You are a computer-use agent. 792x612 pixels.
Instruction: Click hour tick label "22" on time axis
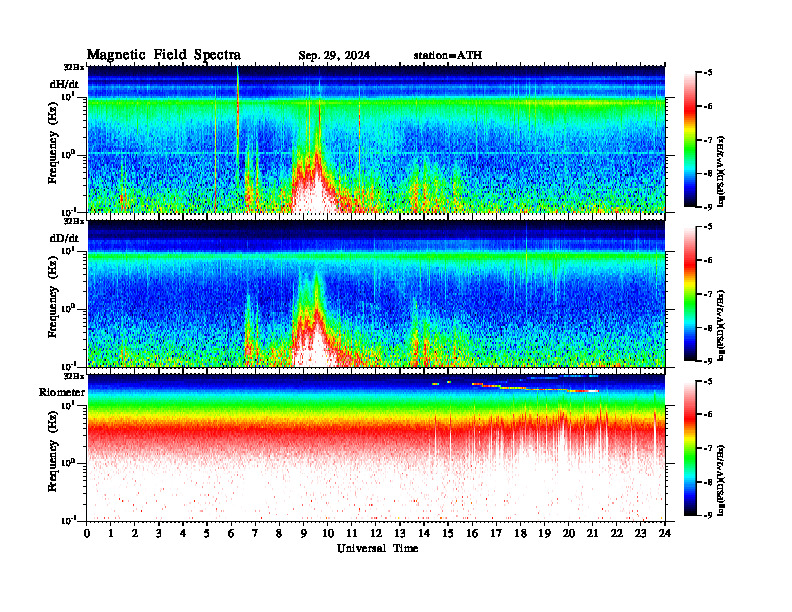(616, 533)
